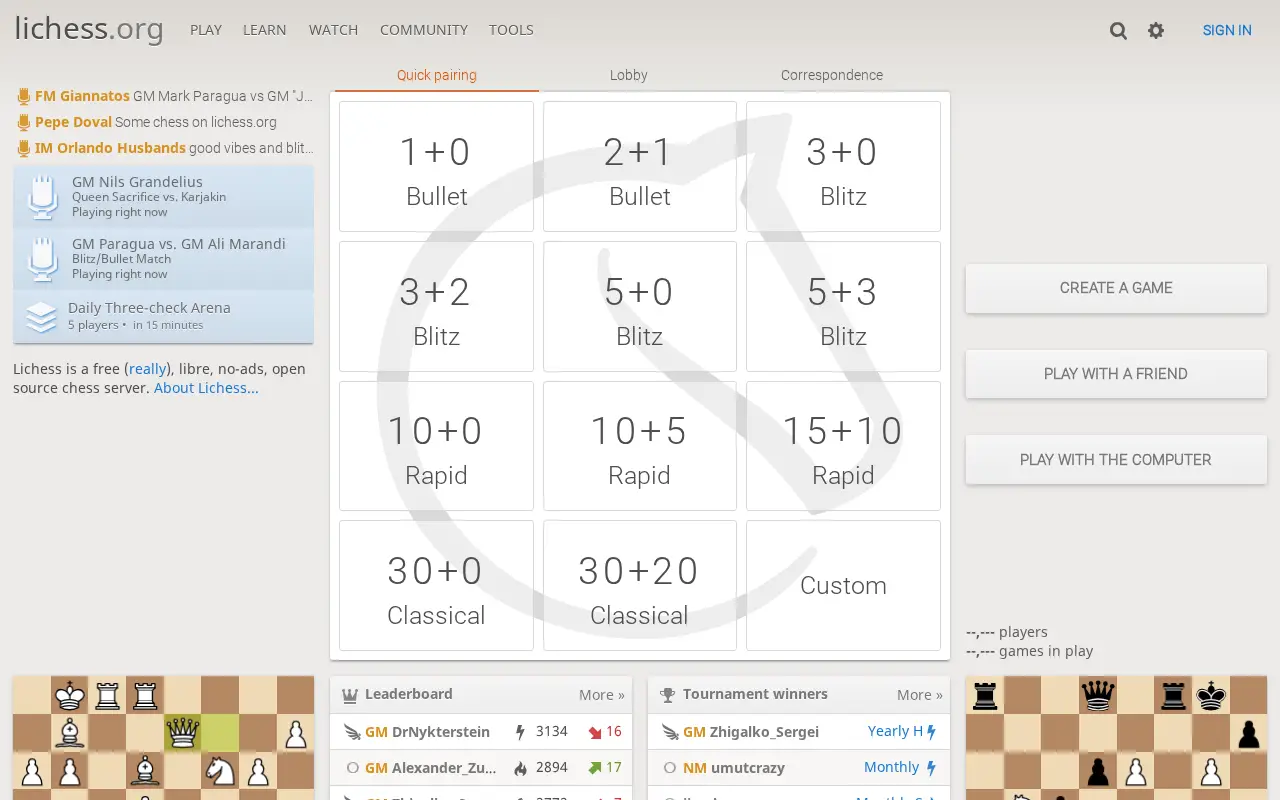Viewport: 1280px width, 800px height.
Task: Click the crown icon next to Leaderboard
Action: coord(350,695)
